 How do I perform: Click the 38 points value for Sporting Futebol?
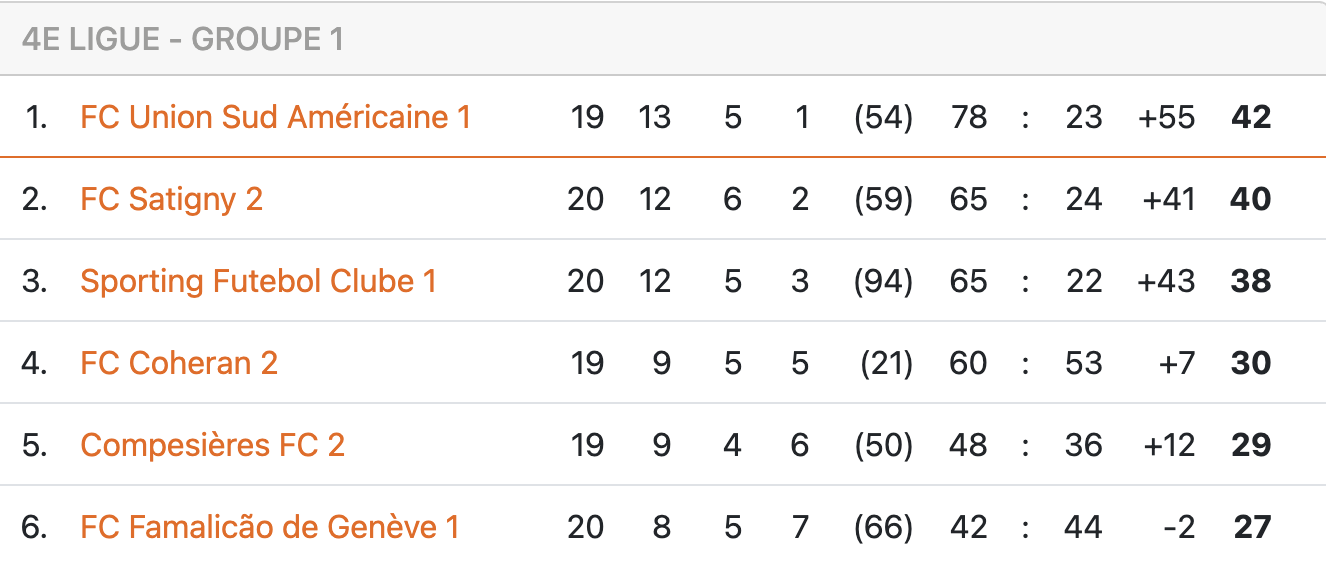(1251, 281)
